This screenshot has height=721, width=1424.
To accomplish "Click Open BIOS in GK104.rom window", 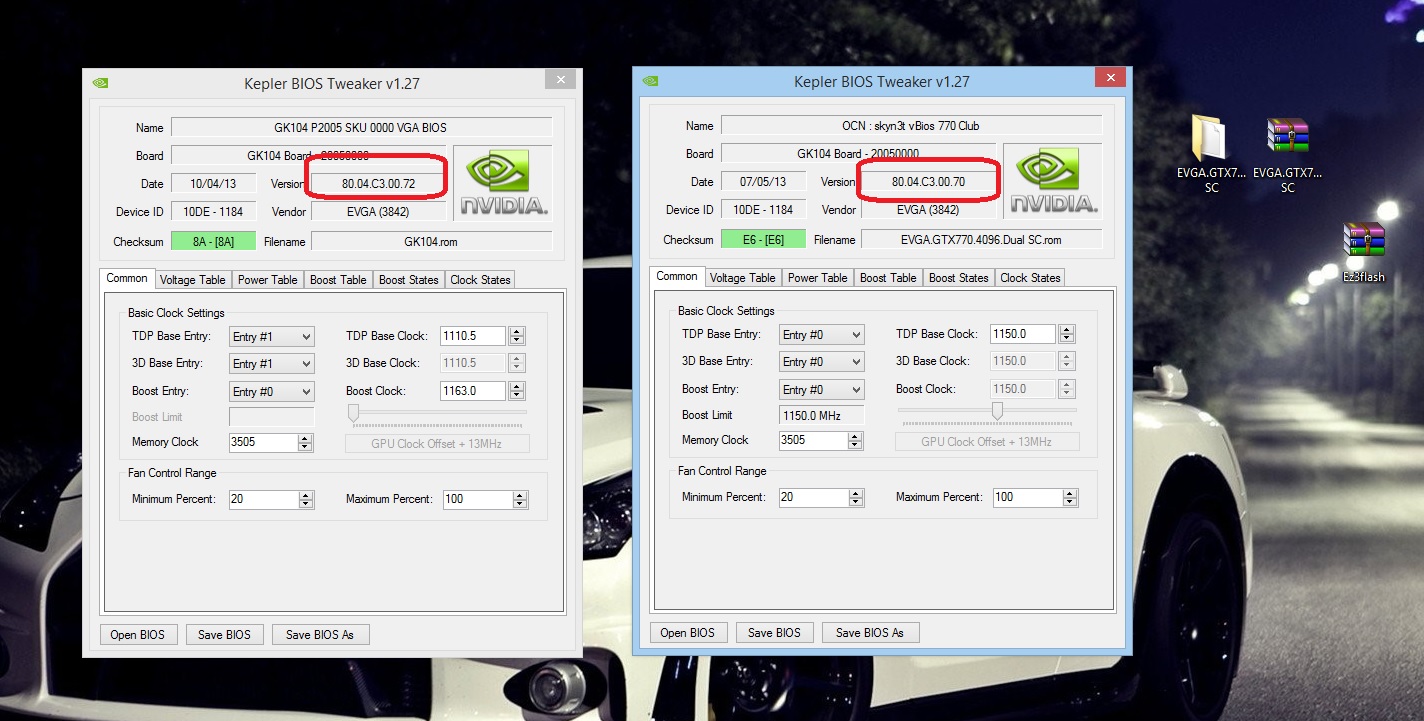I will pos(139,634).
